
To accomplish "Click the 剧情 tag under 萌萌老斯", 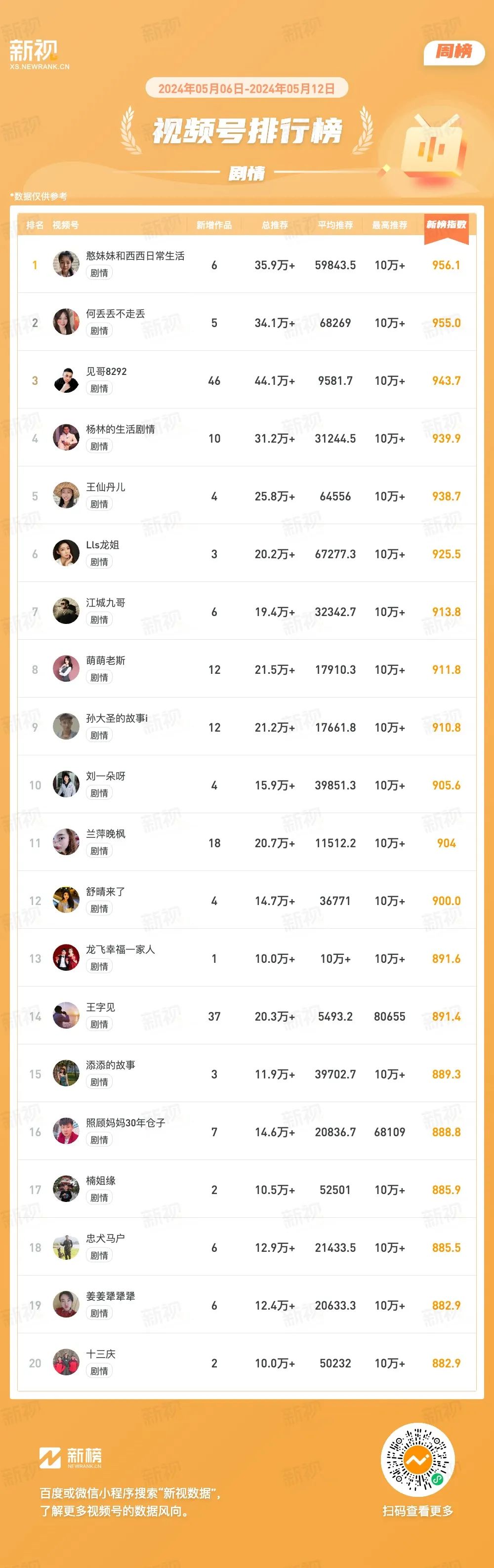I will 99,677.
